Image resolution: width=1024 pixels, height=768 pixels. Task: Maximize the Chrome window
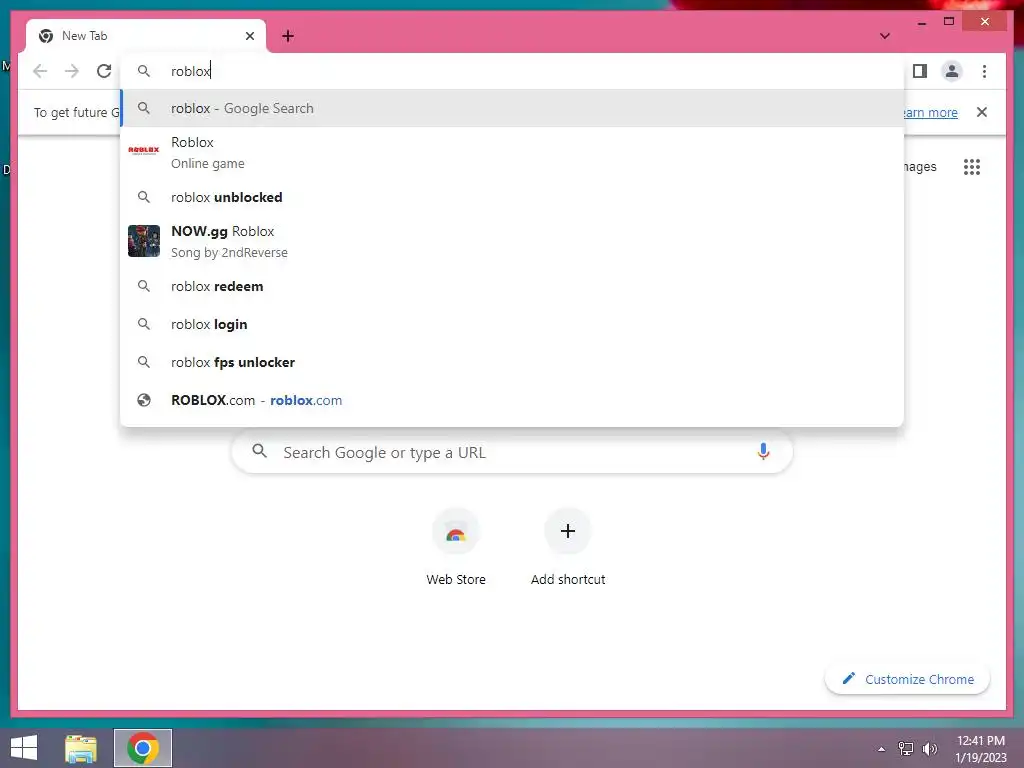coord(949,22)
